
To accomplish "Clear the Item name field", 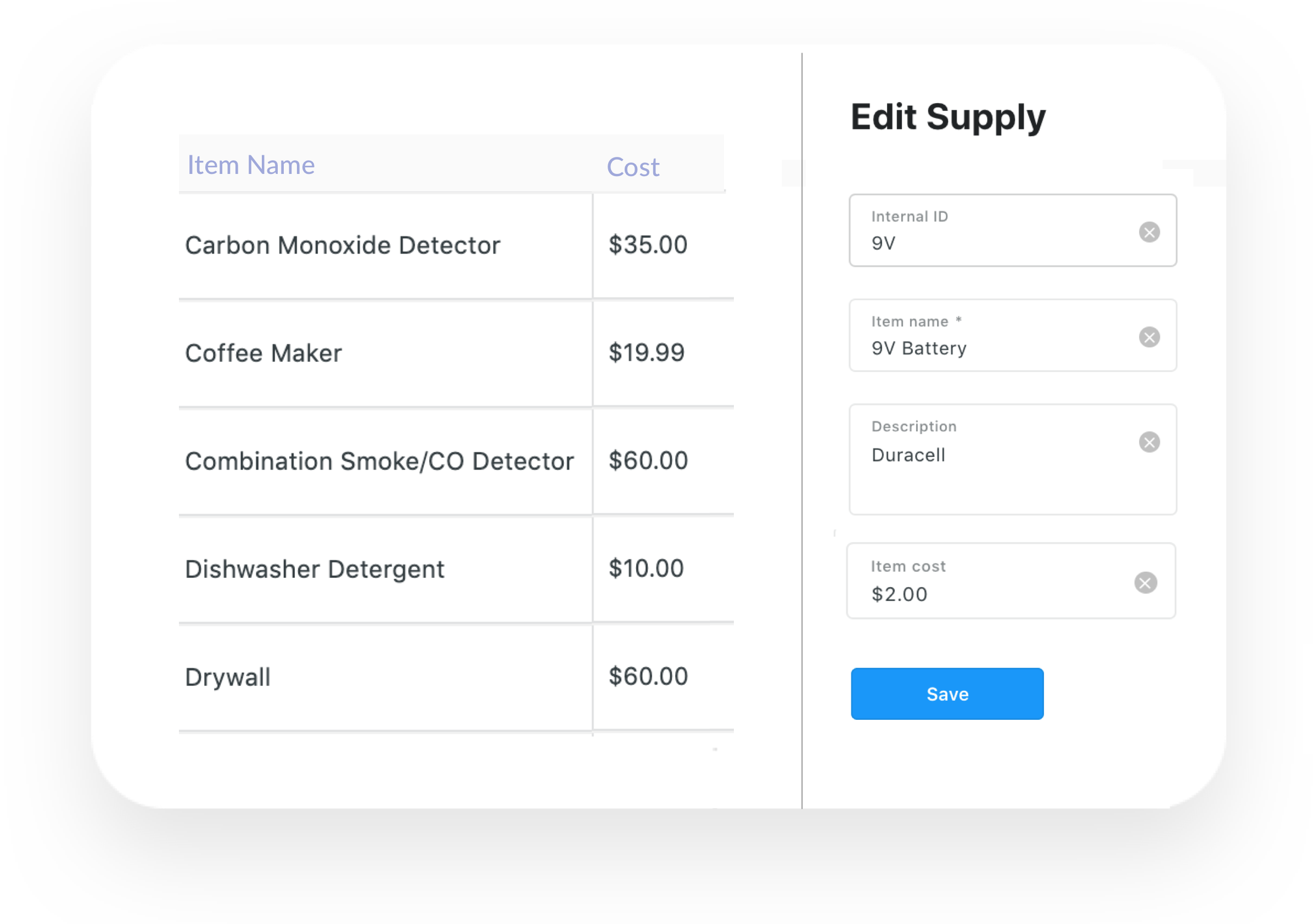I will pos(1149,337).
